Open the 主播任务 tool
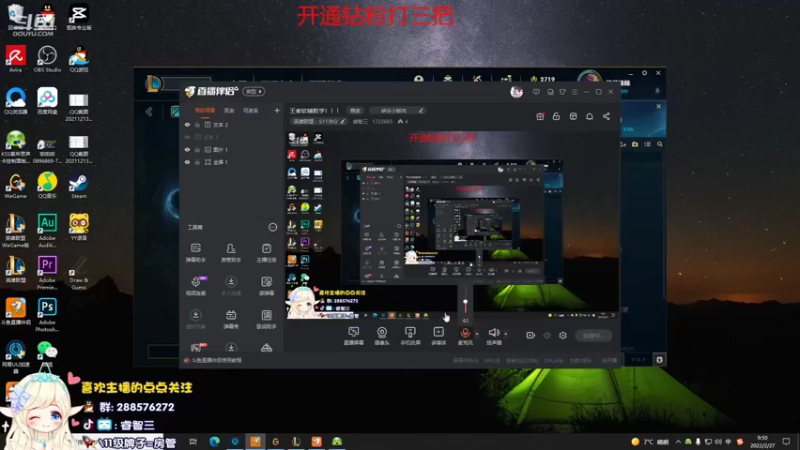 (x=266, y=252)
